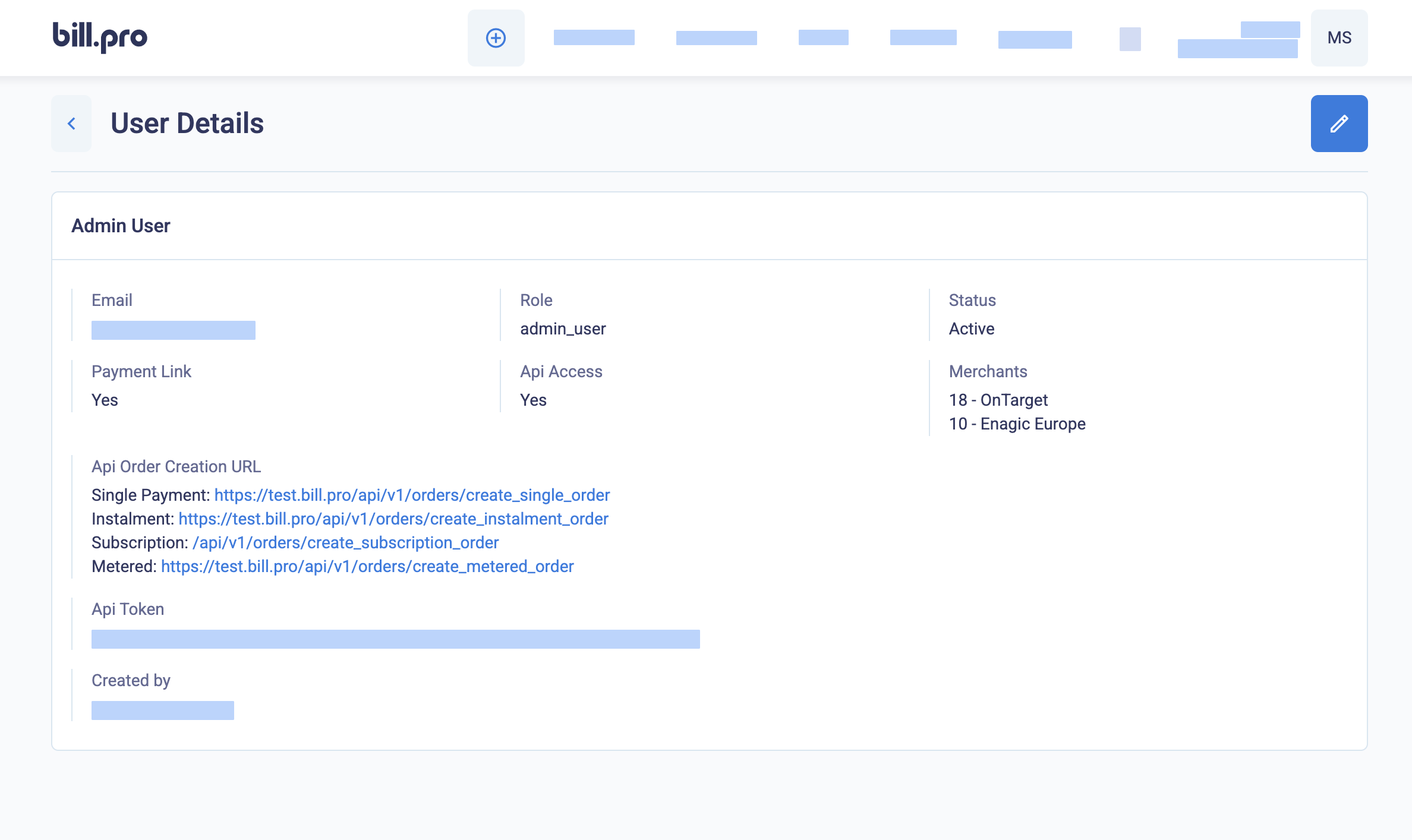Select the redacted Created by value

pos(163,710)
